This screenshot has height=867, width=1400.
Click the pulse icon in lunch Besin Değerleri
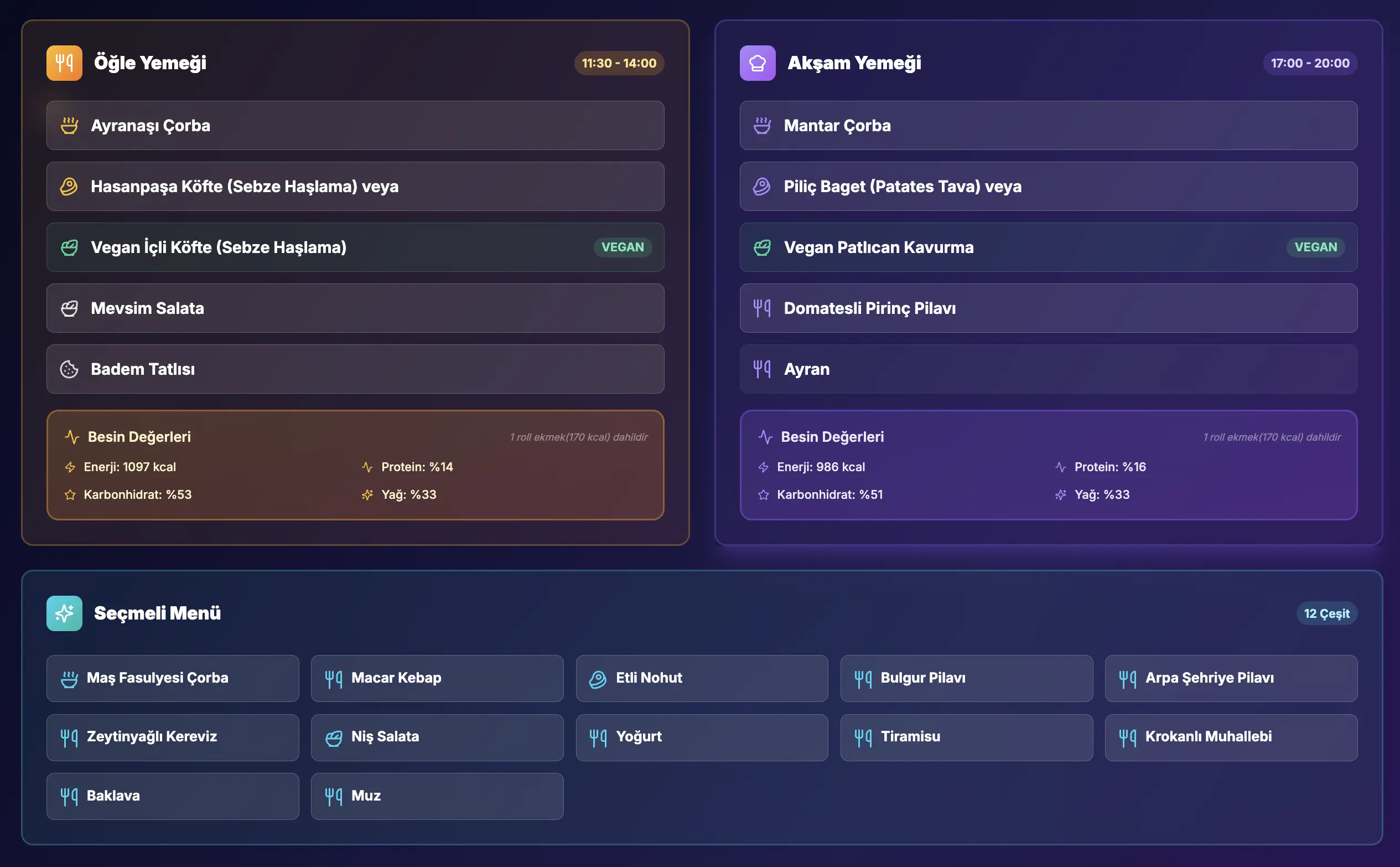pyautogui.click(x=71, y=437)
